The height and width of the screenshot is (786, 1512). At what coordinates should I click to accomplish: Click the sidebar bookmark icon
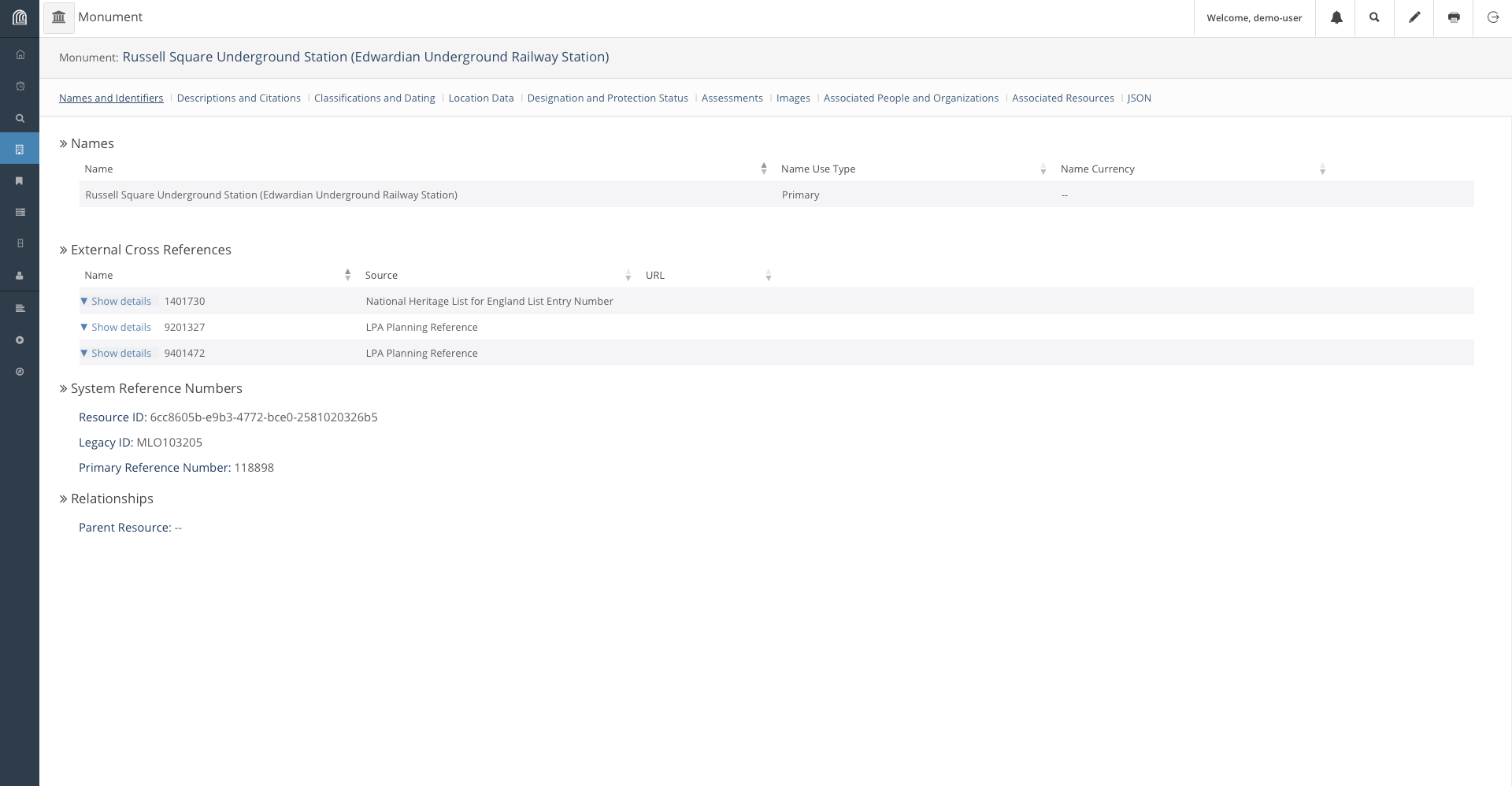coord(20,181)
